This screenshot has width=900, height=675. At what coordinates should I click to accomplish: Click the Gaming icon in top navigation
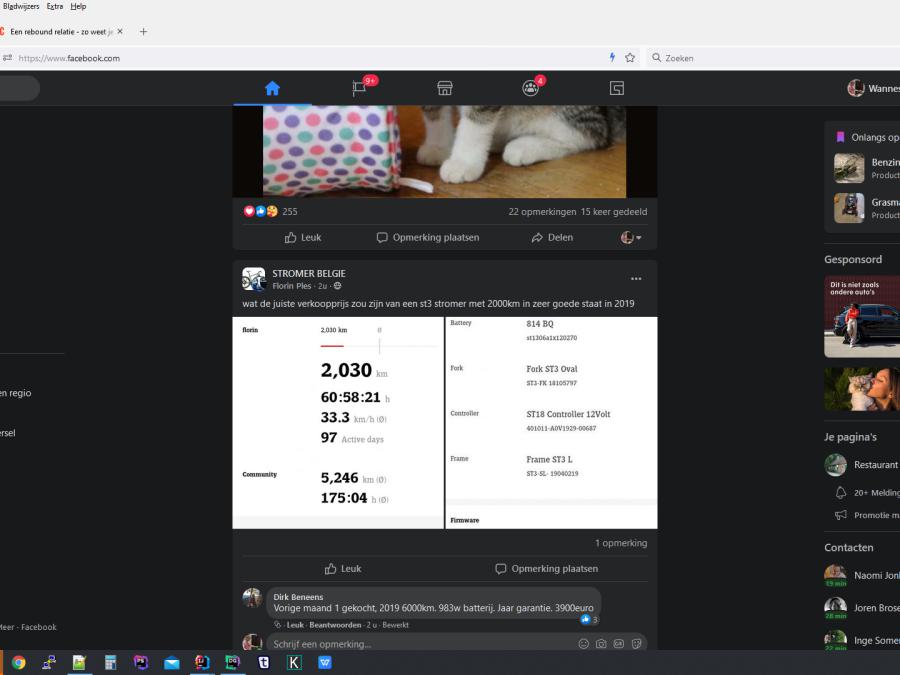(x=617, y=88)
